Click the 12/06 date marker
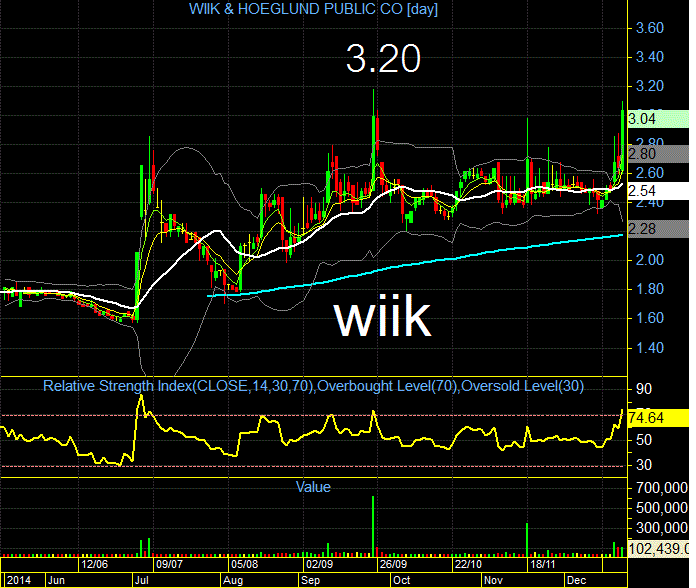 pos(95,564)
